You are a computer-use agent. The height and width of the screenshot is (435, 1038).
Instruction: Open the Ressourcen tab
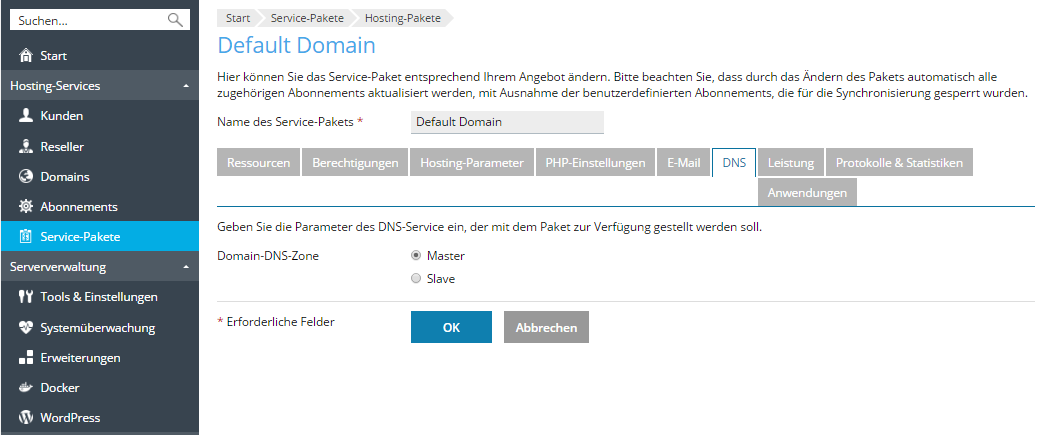259,163
